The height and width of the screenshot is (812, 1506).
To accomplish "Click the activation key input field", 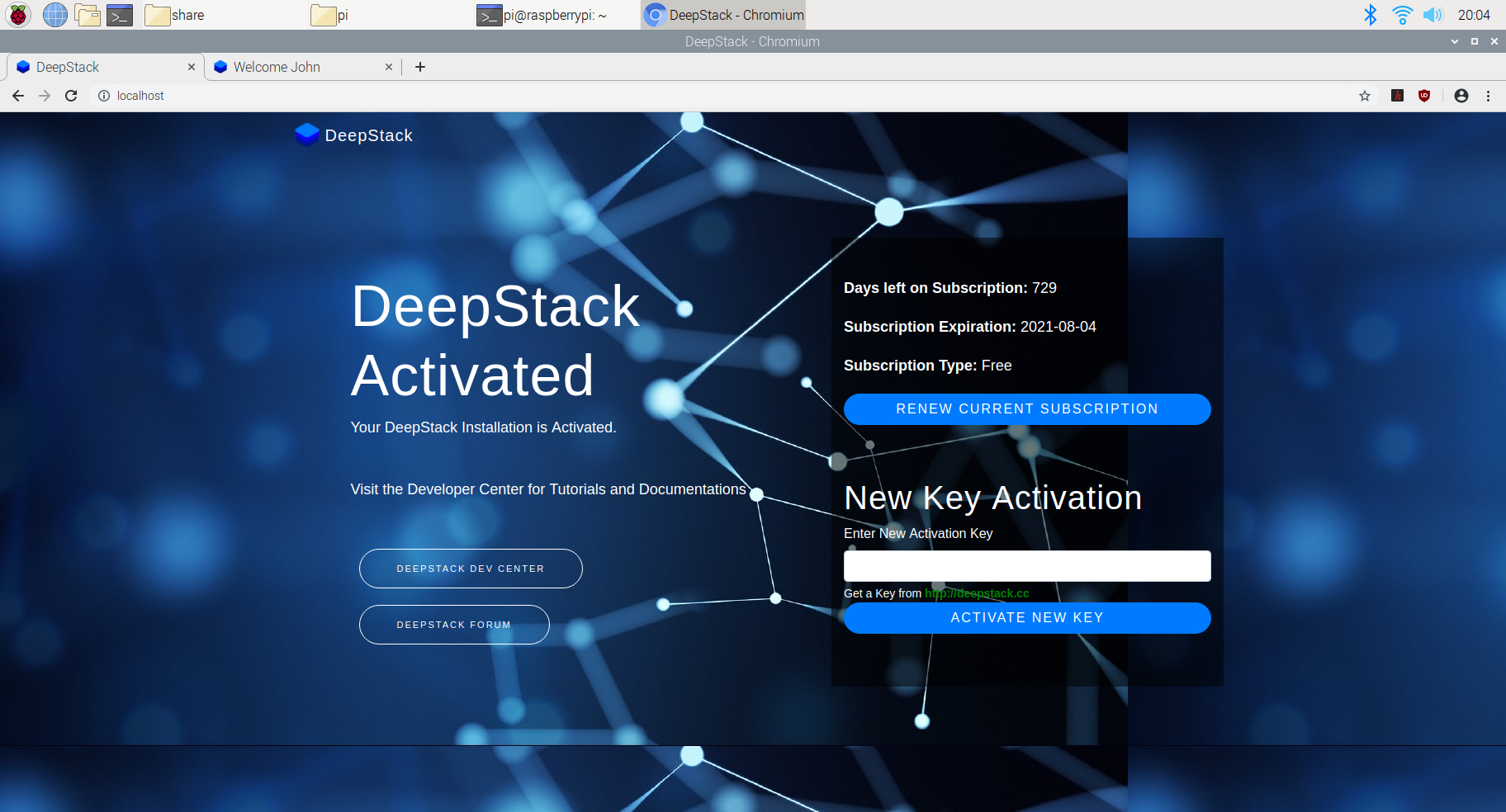I will click(x=1027, y=565).
